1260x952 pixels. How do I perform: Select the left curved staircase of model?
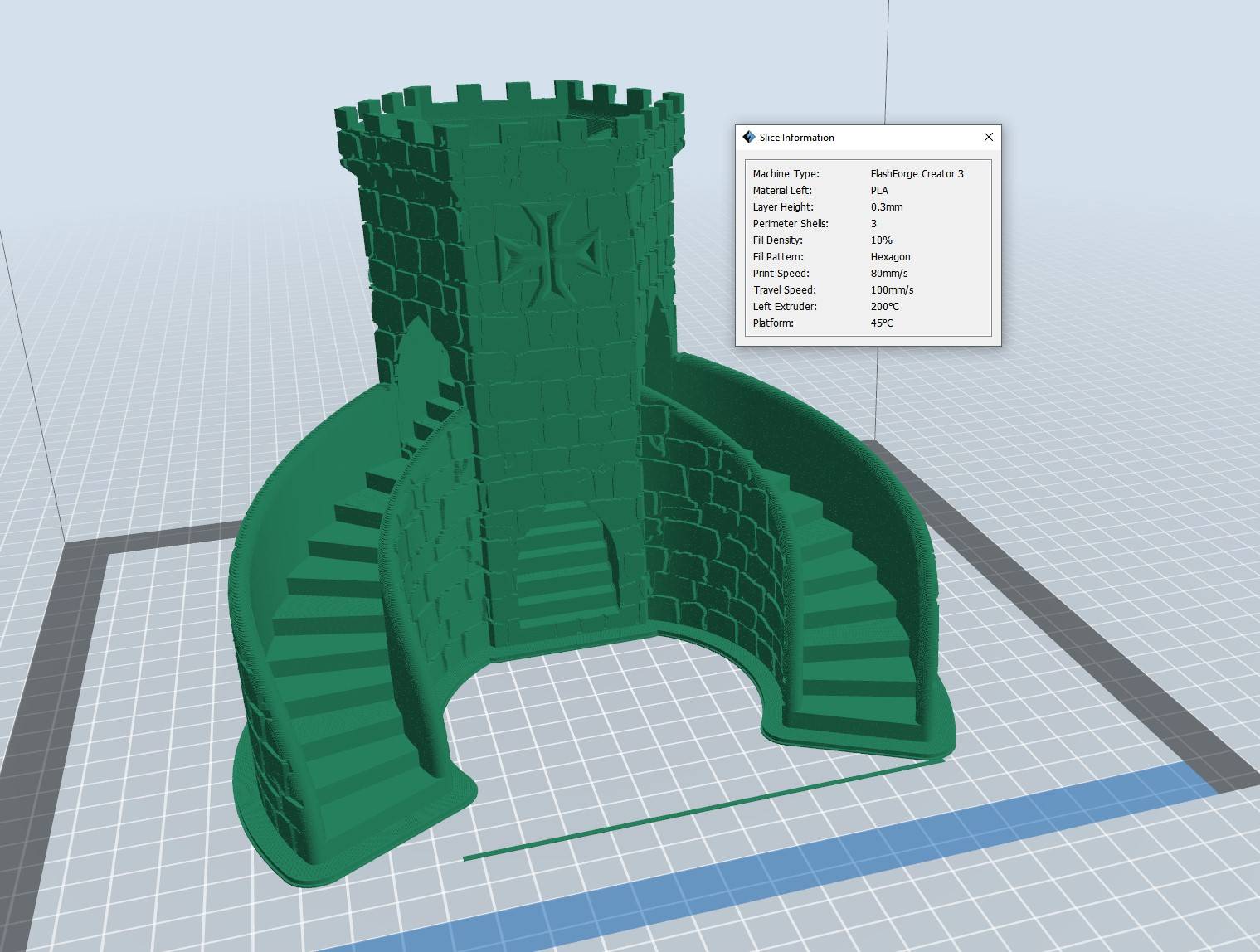point(332,630)
